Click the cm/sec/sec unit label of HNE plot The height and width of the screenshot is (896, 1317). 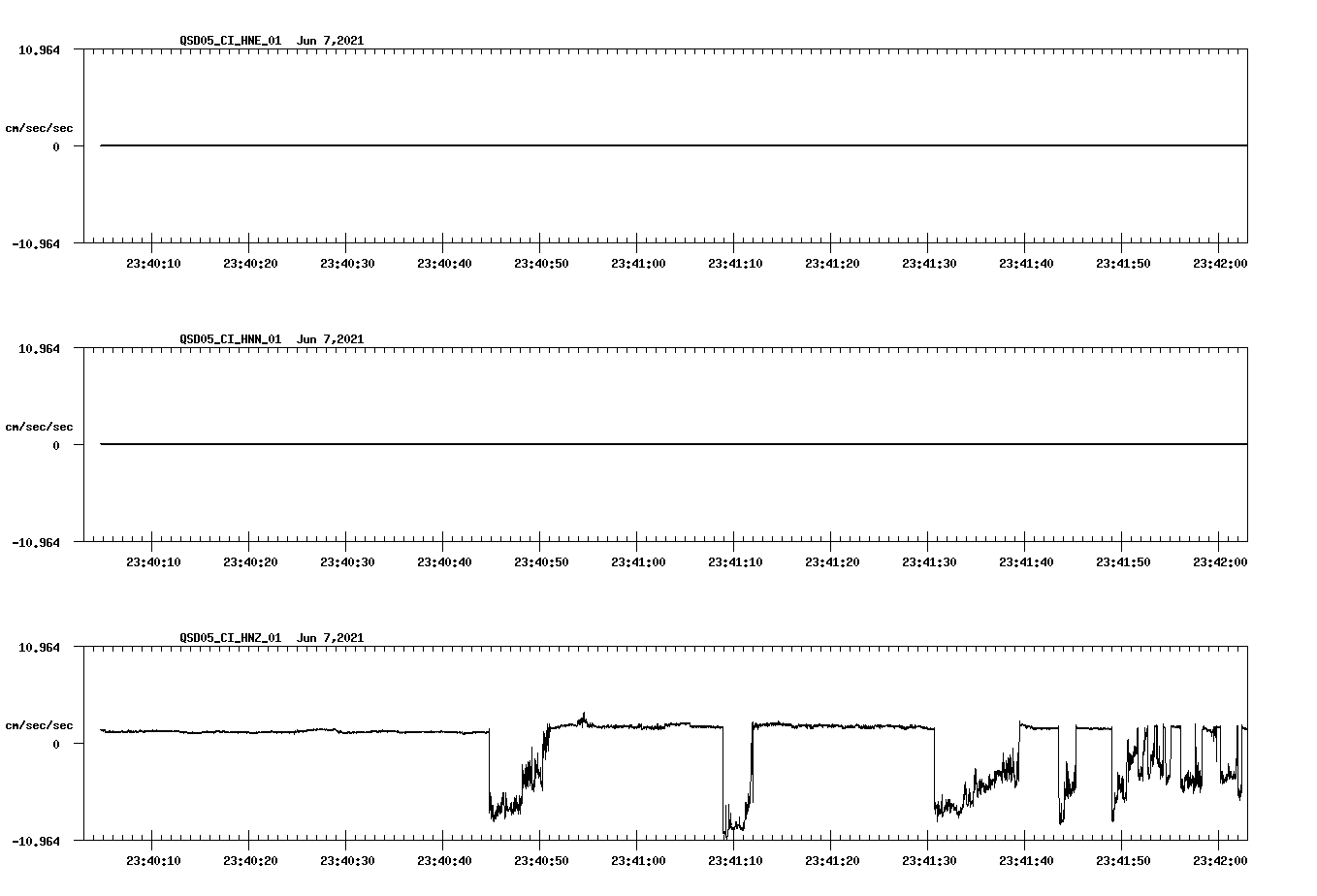point(39,128)
